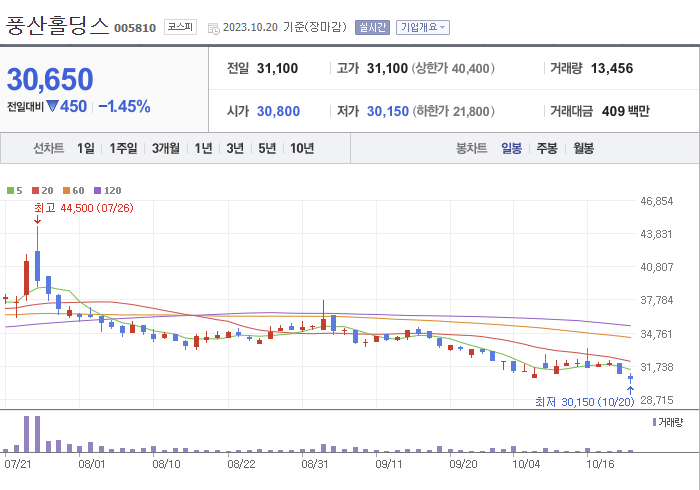Click the red 20-day moving average swatch
This screenshot has width=700, height=490.
(36, 191)
